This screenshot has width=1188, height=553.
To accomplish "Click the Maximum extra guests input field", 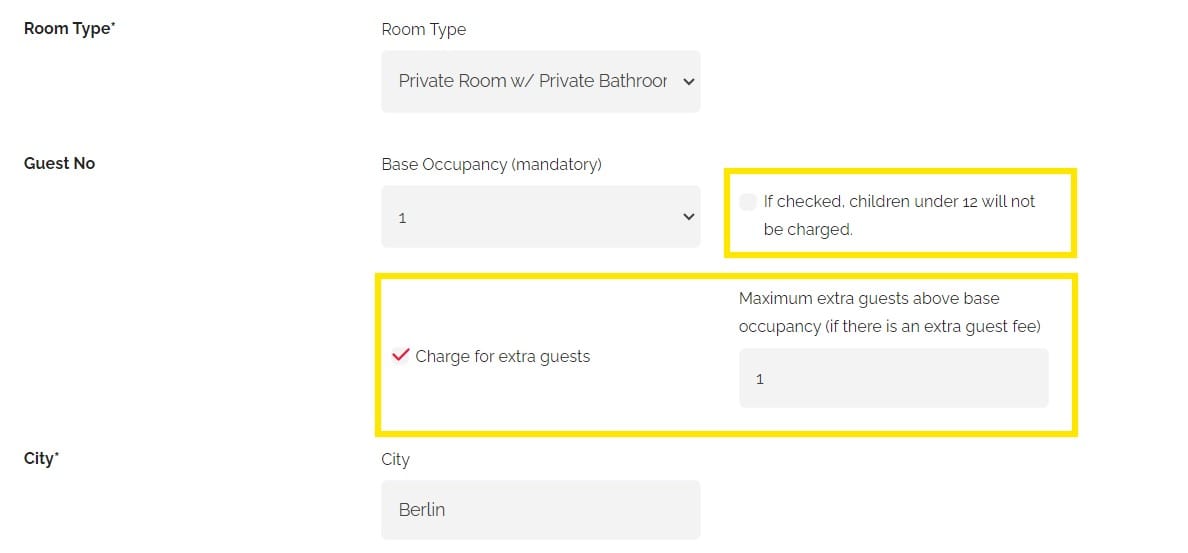I will (x=893, y=378).
